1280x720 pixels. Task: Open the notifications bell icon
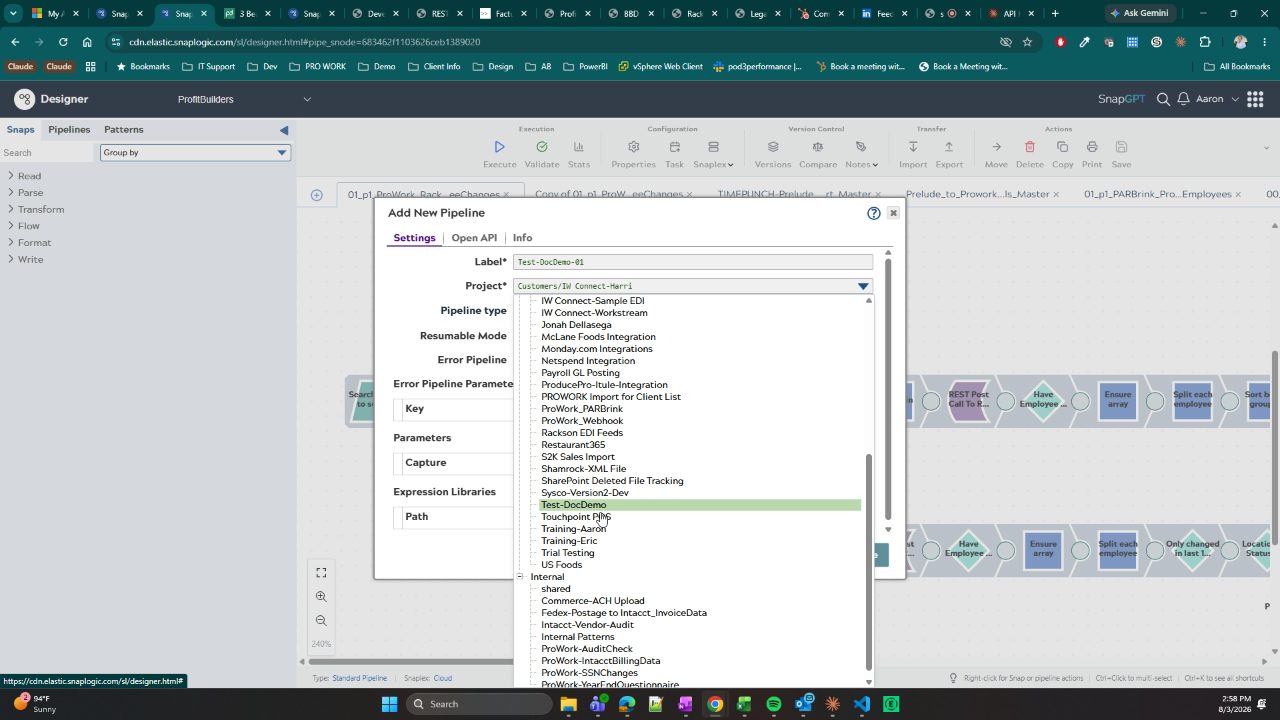point(1184,99)
